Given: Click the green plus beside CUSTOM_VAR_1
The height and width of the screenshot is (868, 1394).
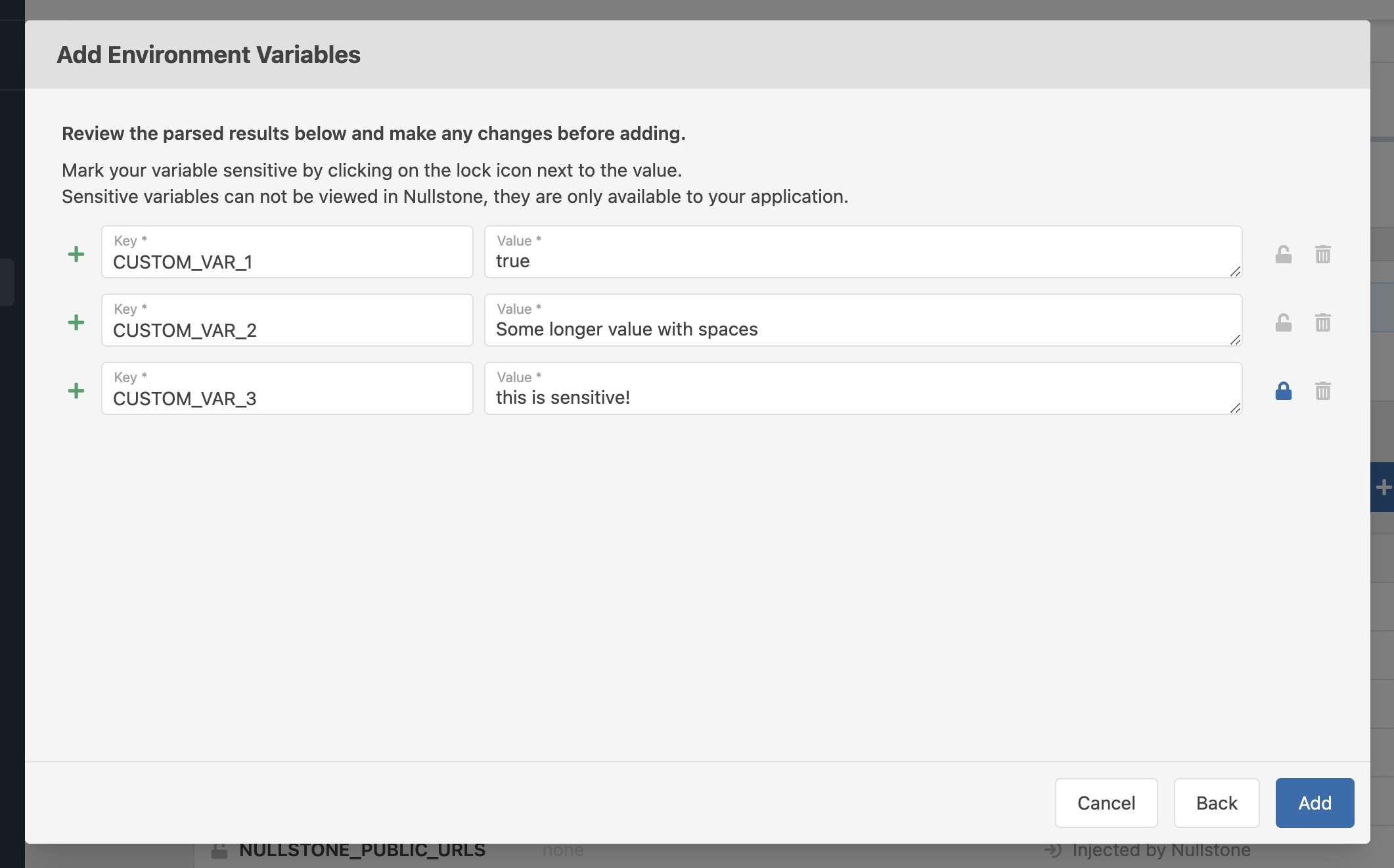Looking at the screenshot, I should point(77,253).
